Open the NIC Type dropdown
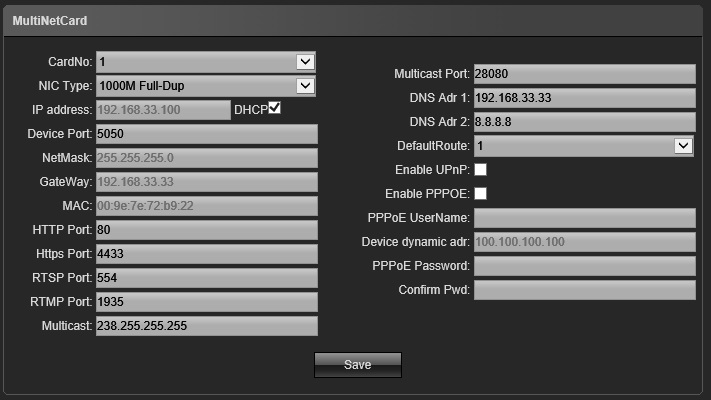This screenshot has height=400, width=711. pos(206,86)
